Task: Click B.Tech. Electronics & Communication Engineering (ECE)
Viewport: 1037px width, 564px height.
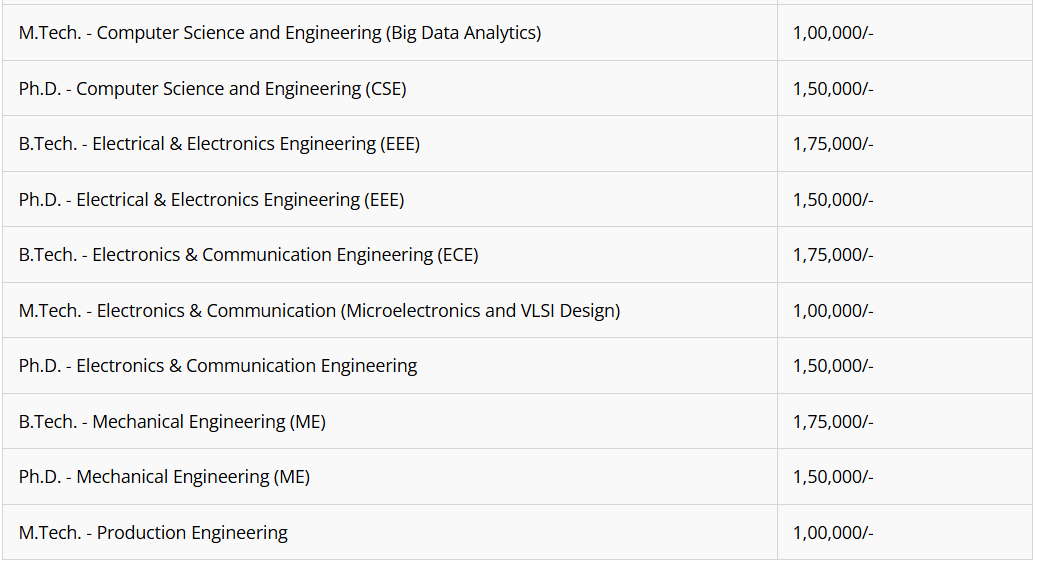Action: pyautogui.click(x=248, y=255)
